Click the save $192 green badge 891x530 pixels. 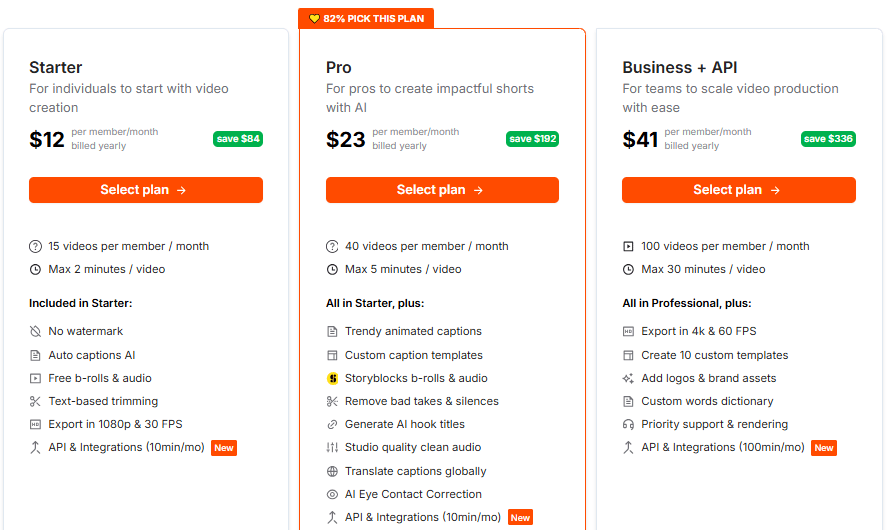tap(532, 139)
